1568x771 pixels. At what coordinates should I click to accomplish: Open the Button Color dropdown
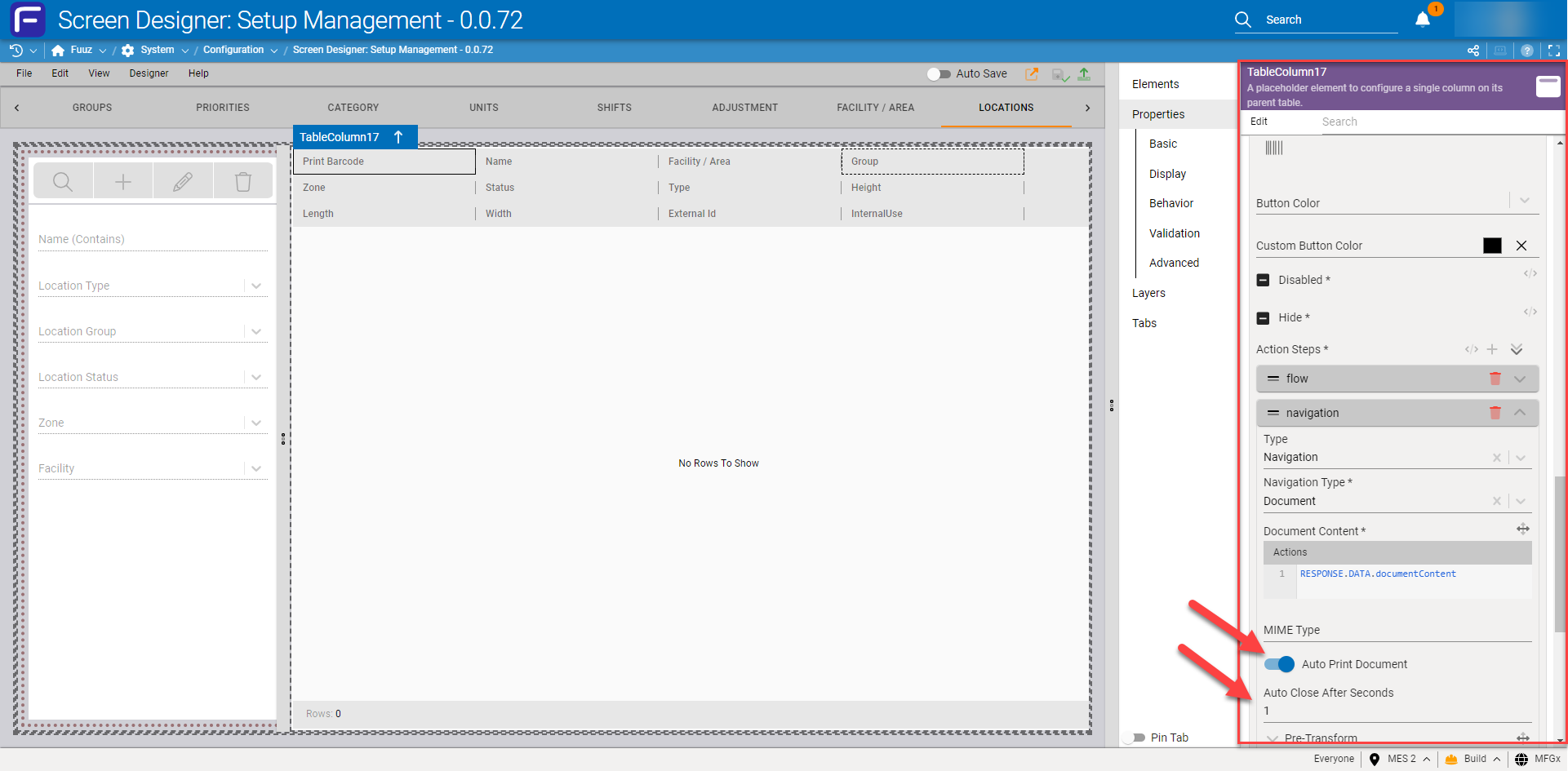tap(1524, 201)
